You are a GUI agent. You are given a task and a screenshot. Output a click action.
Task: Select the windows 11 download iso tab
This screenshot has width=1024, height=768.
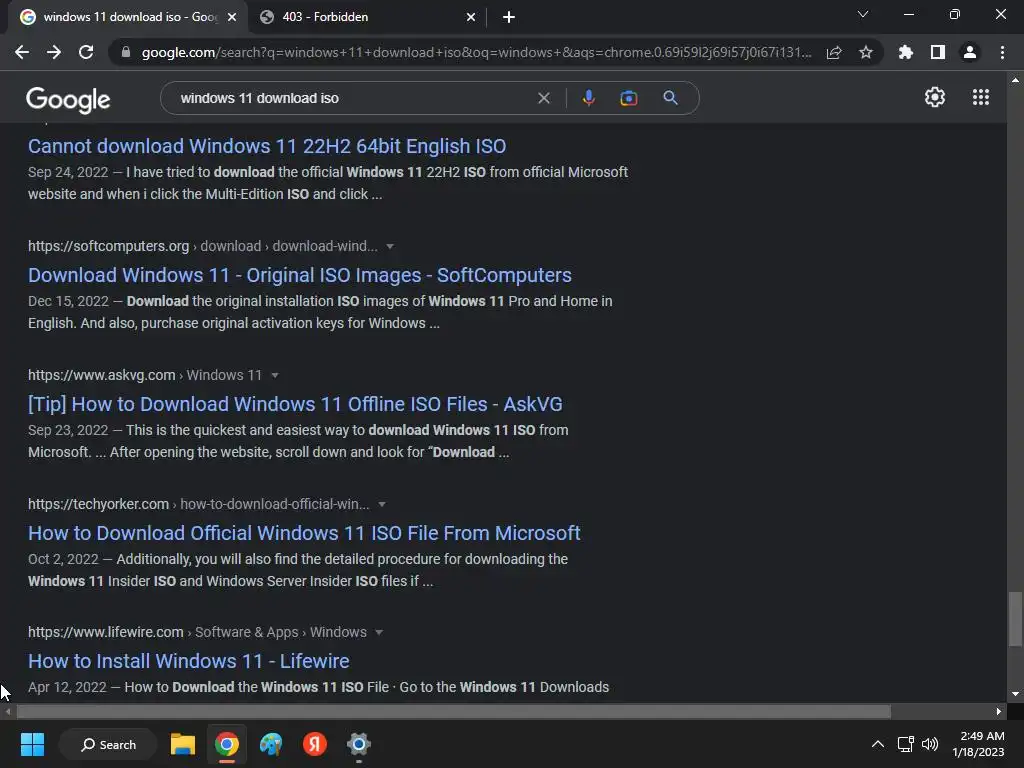pos(128,17)
